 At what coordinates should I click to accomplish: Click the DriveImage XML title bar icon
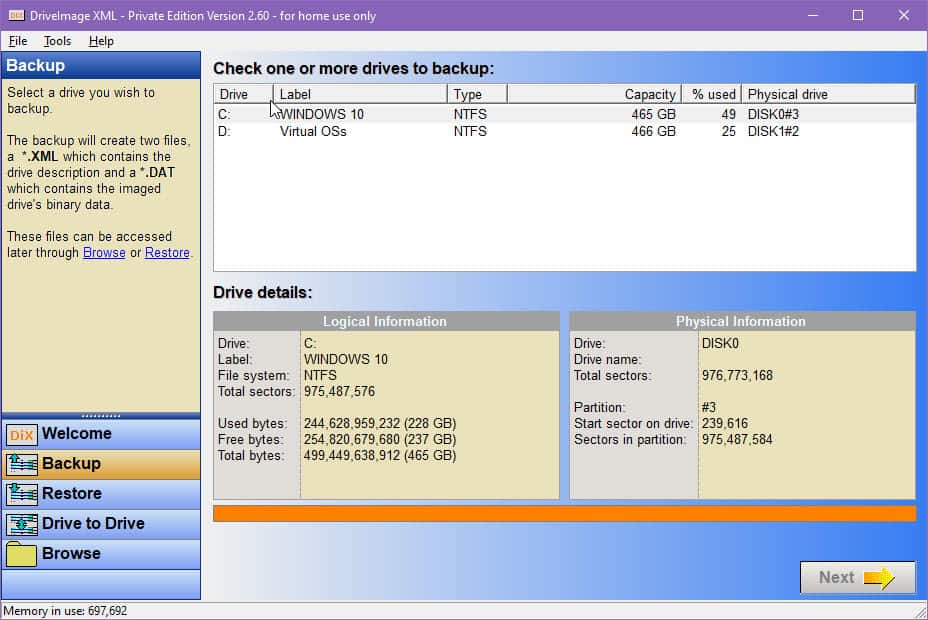pyautogui.click(x=16, y=15)
